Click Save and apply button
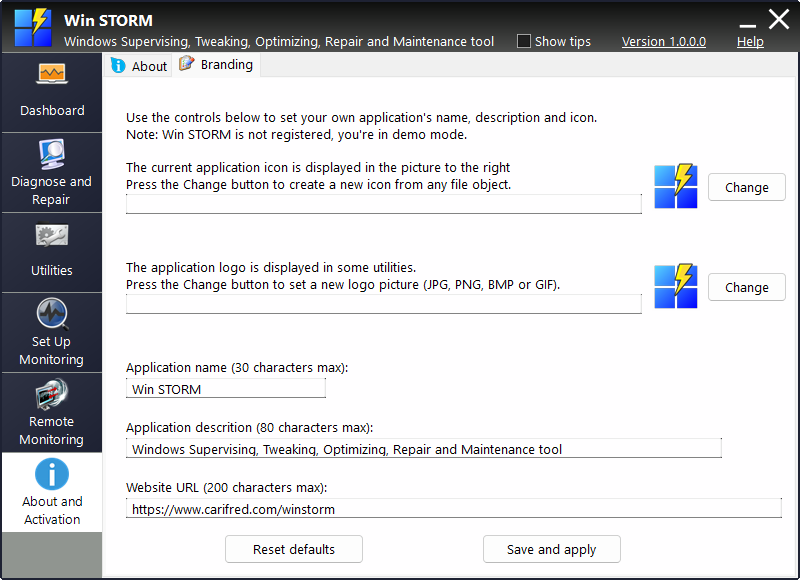This screenshot has height=580, width=800. [x=551, y=549]
